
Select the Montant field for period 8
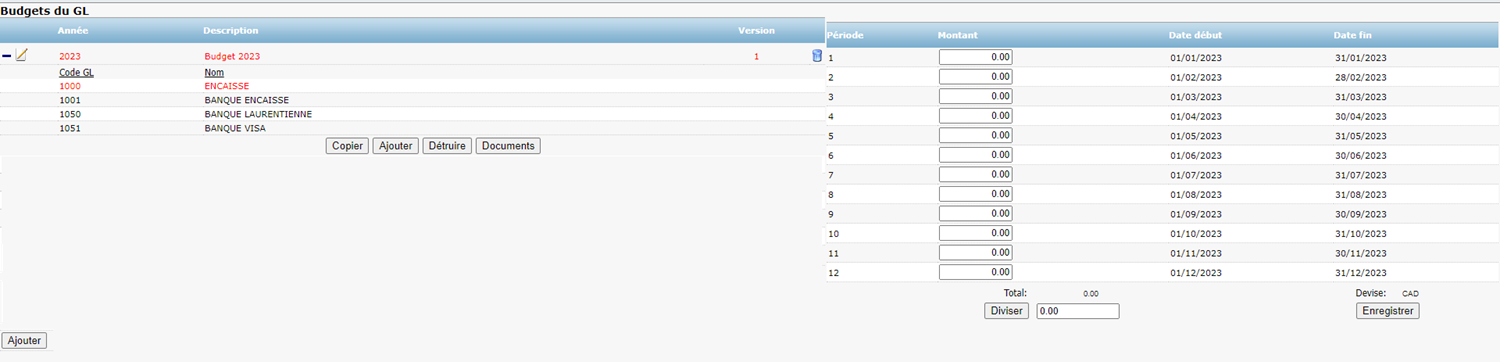point(976,194)
